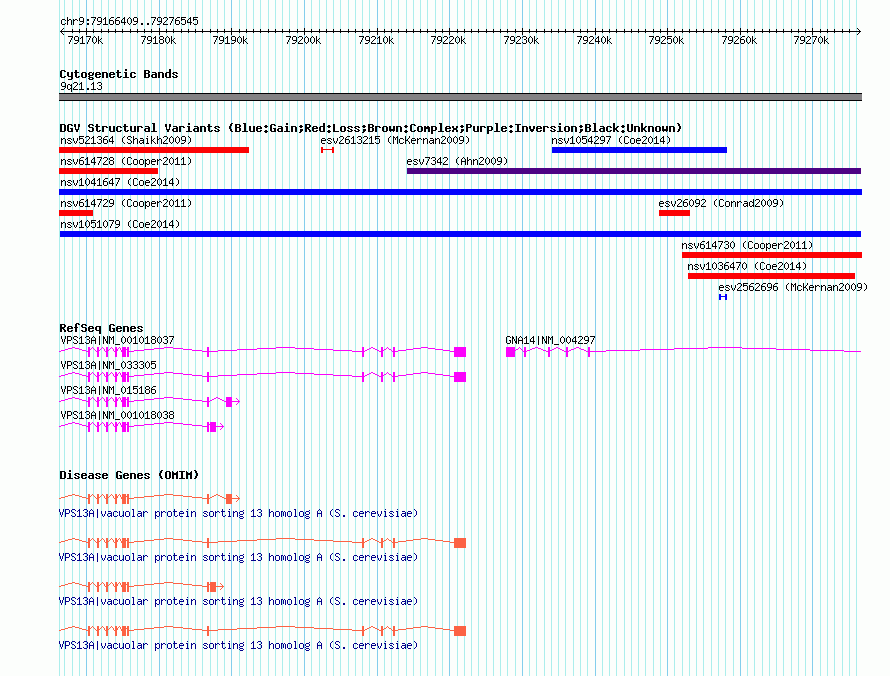Click the 79230k ruler tick label
This screenshot has height=676, width=890.
click(x=521, y=40)
